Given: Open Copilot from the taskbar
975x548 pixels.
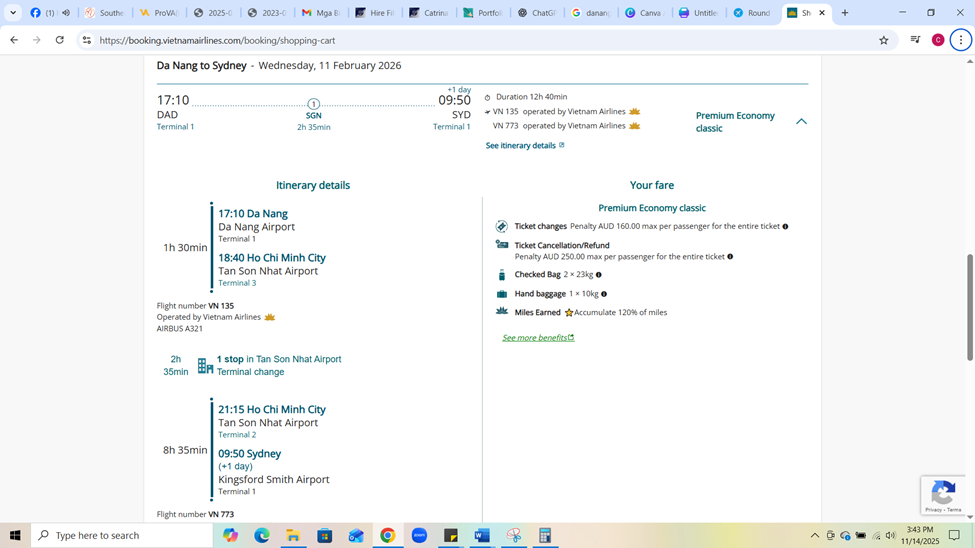Looking at the screenshot, I should [231, 535].
